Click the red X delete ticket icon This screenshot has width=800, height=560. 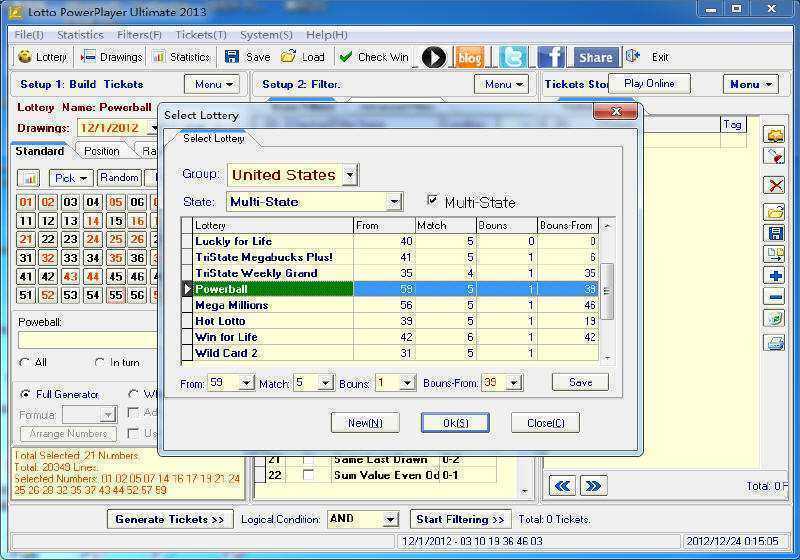click(776, 185)
